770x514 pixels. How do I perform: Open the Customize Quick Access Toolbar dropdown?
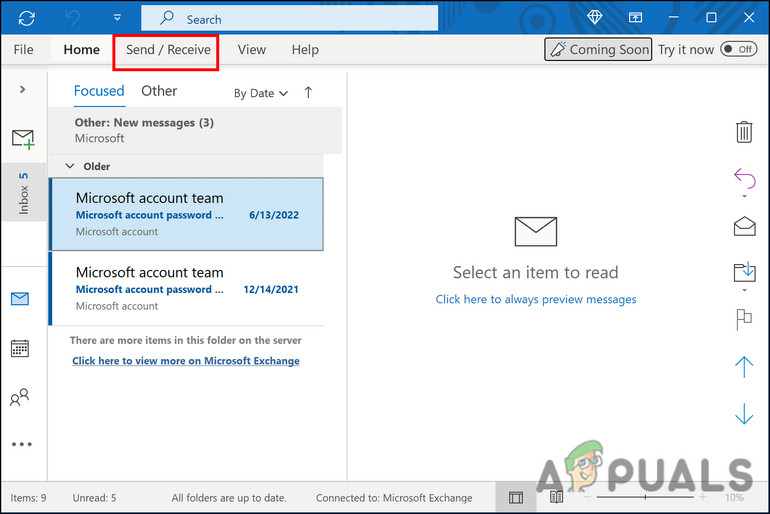[117, 18]
